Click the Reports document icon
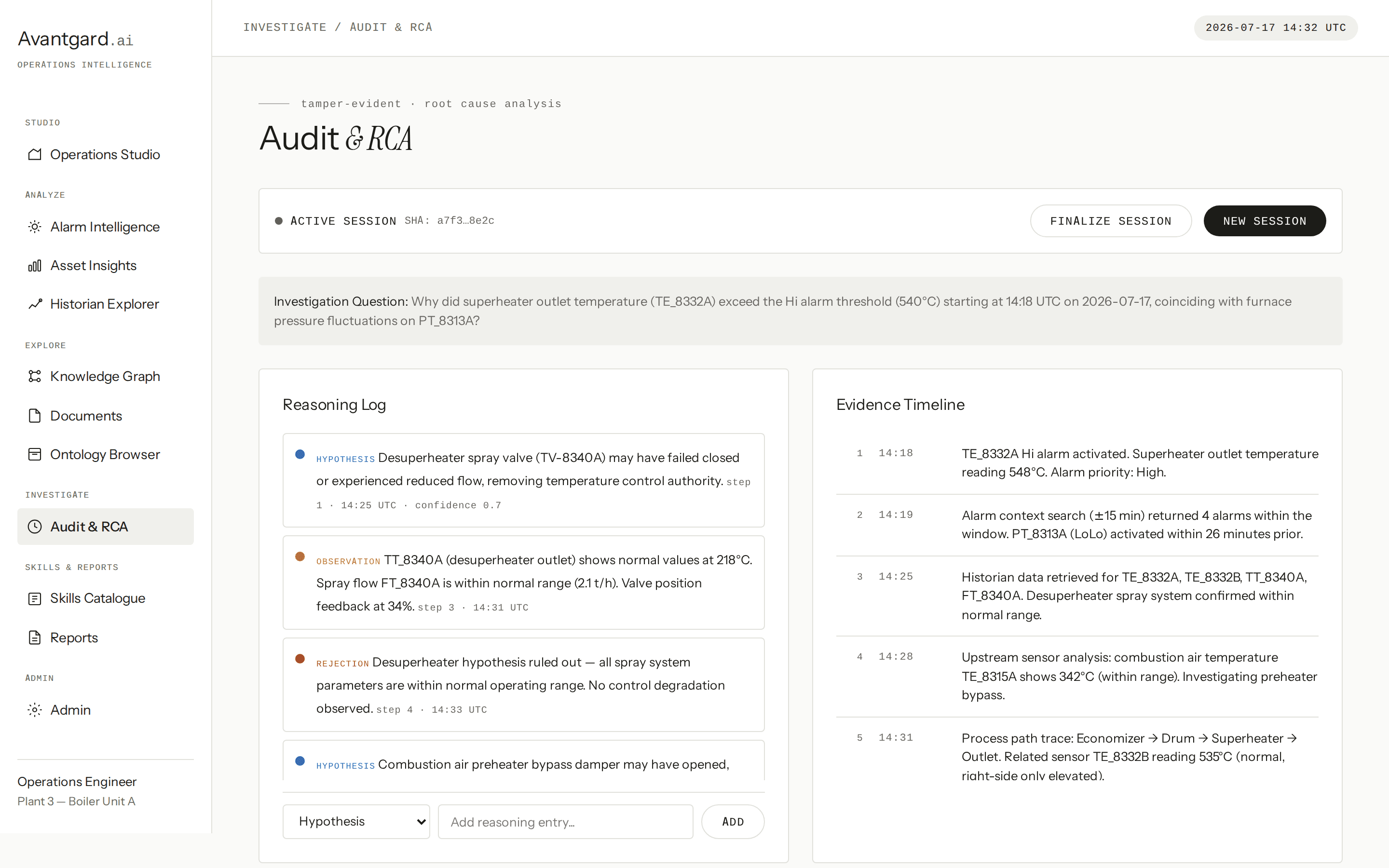1389x868 pixels. (x=34, y=637)
